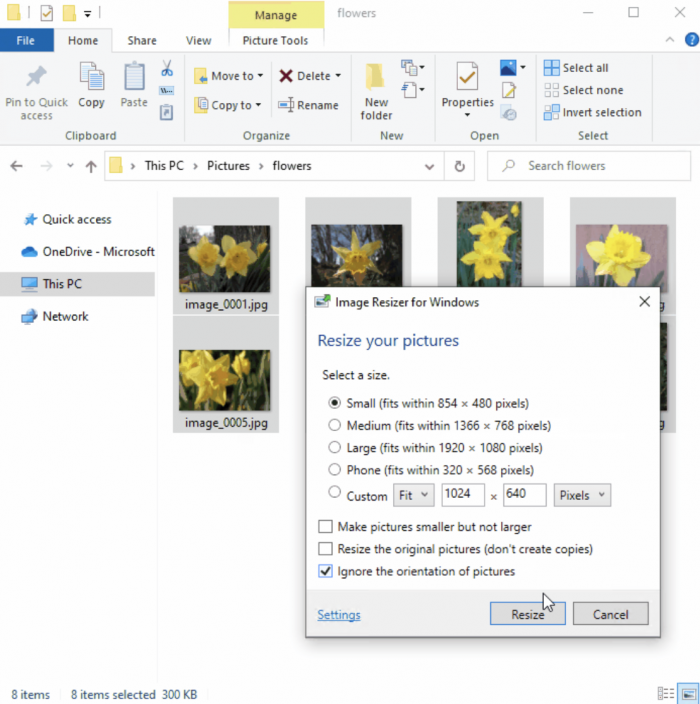The width and height of the screenshot is (700, 704).
Task: Enable Make pictures smaller but not larger
Action: [325, 527]
